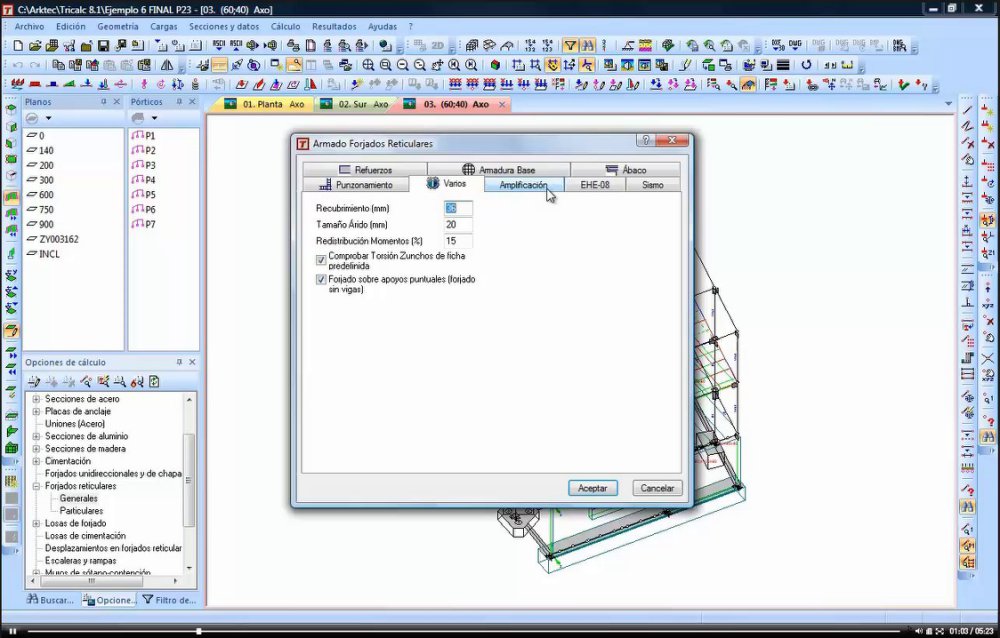
Task: Click the video progress bar slider handle
Action: [199, 631]
